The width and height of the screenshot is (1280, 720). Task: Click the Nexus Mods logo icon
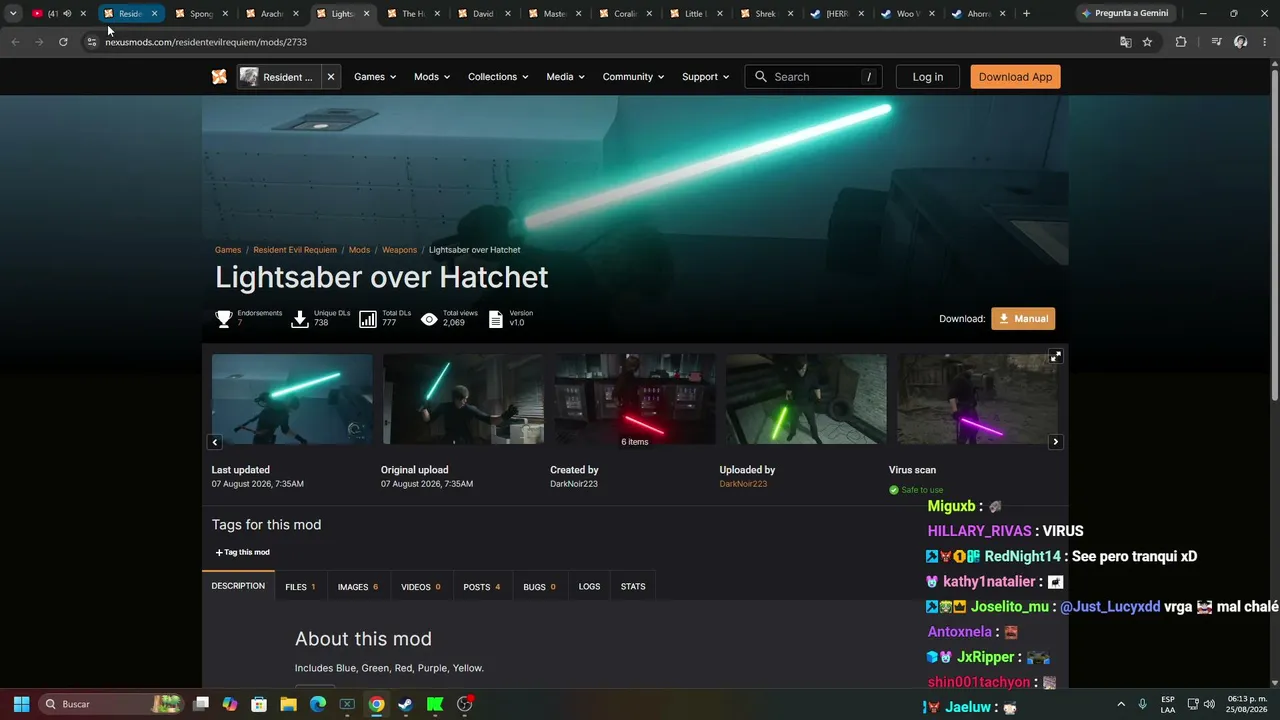[x=219, y=77]
